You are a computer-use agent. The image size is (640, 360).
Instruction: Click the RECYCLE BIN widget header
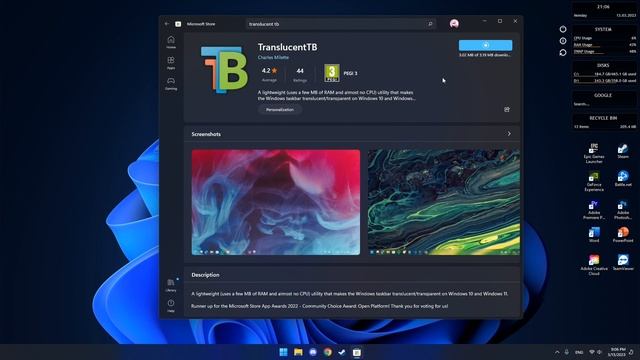[x=603, y=118]
